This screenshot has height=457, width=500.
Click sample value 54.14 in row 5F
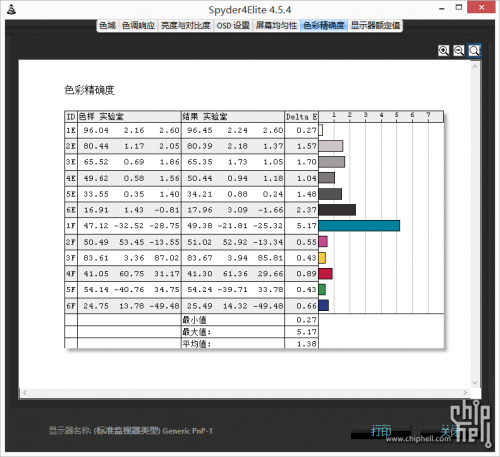(x=96, y=290)
